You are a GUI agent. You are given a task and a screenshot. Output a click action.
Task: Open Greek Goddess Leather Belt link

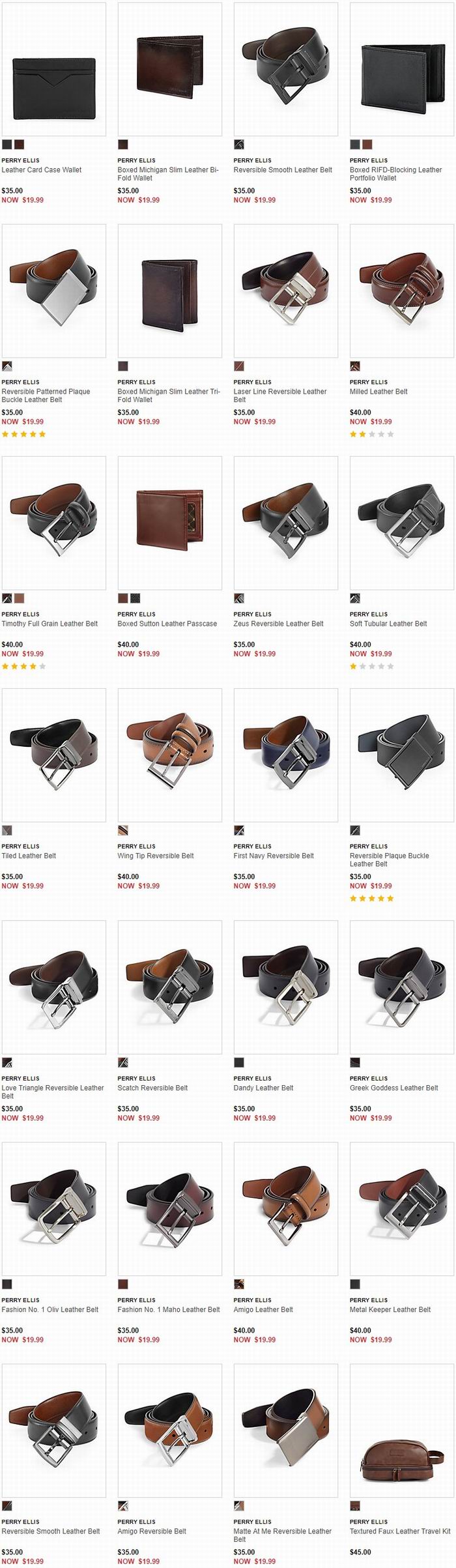pos(393,1088)
